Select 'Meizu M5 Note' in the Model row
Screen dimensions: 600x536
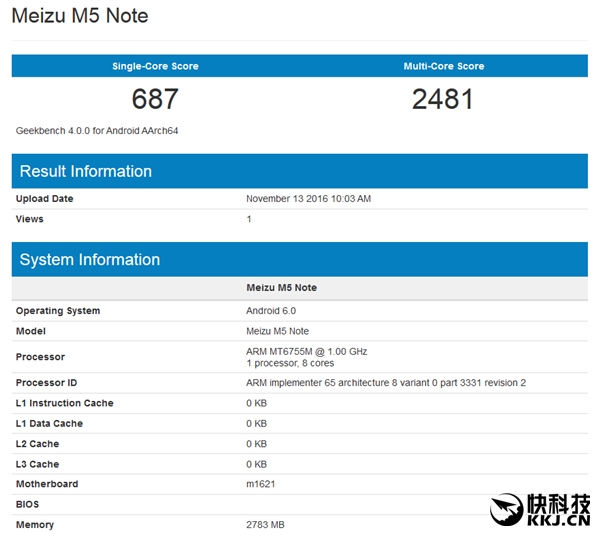277,331
